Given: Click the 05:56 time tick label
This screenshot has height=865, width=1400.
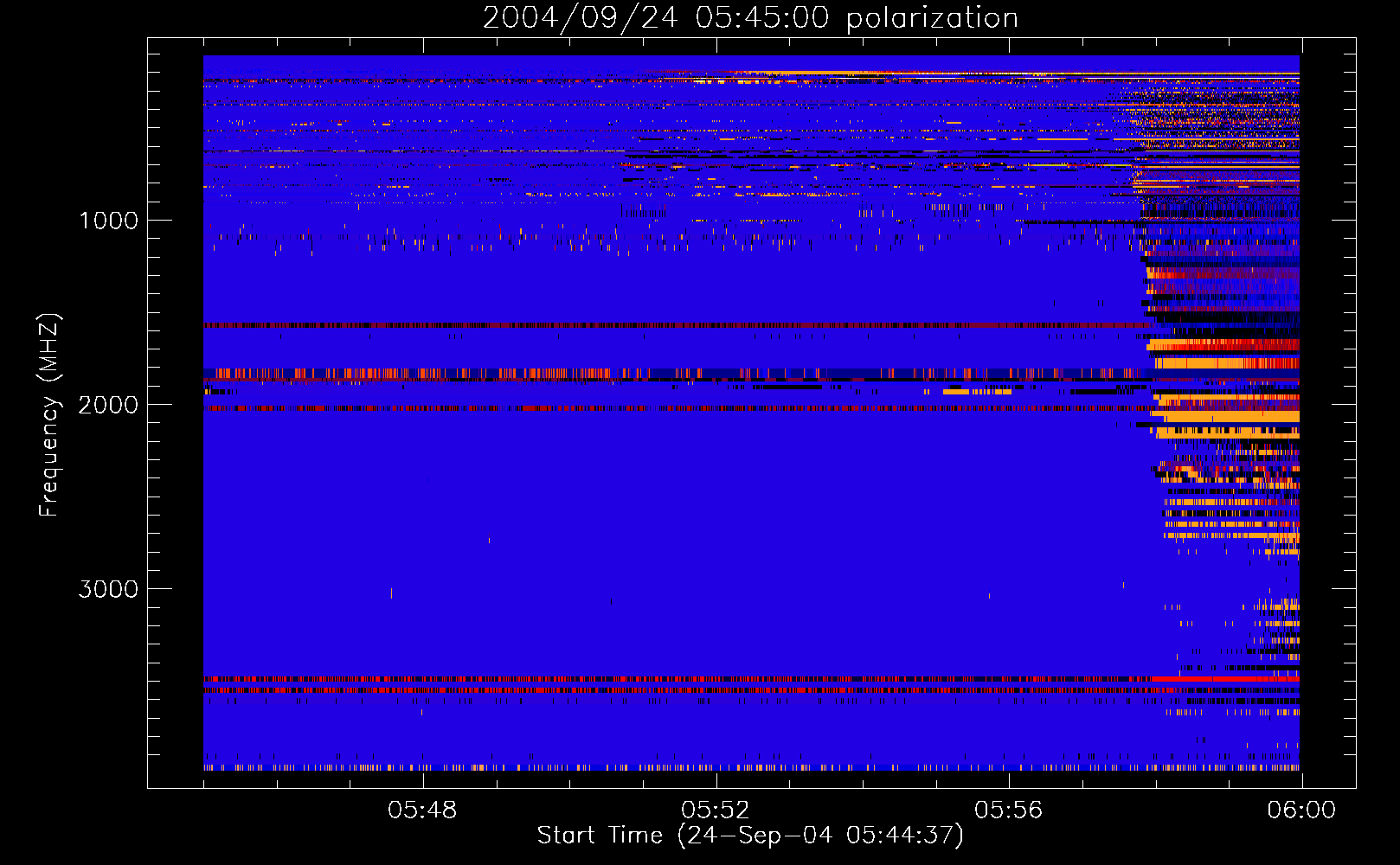Looking at the screenshot, I should click(x=1009, y=811).
